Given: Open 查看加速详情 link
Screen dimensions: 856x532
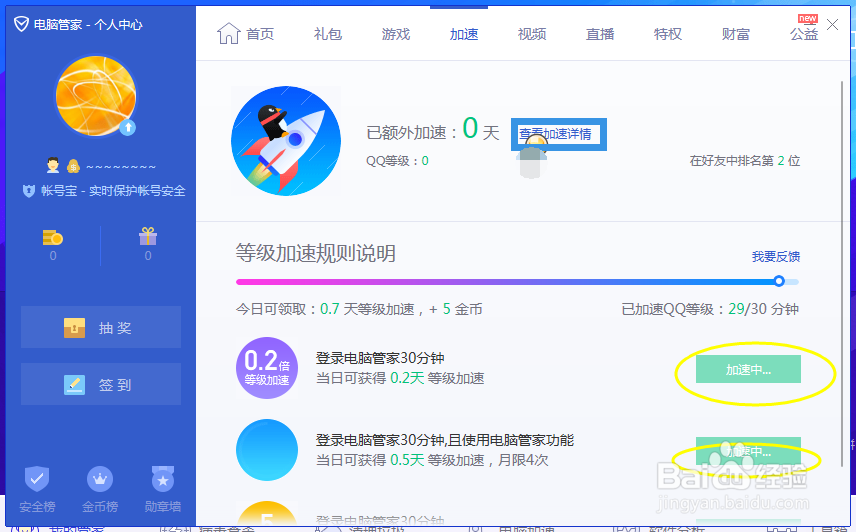Looking at the screenshot, I should (x=556, y=134).
